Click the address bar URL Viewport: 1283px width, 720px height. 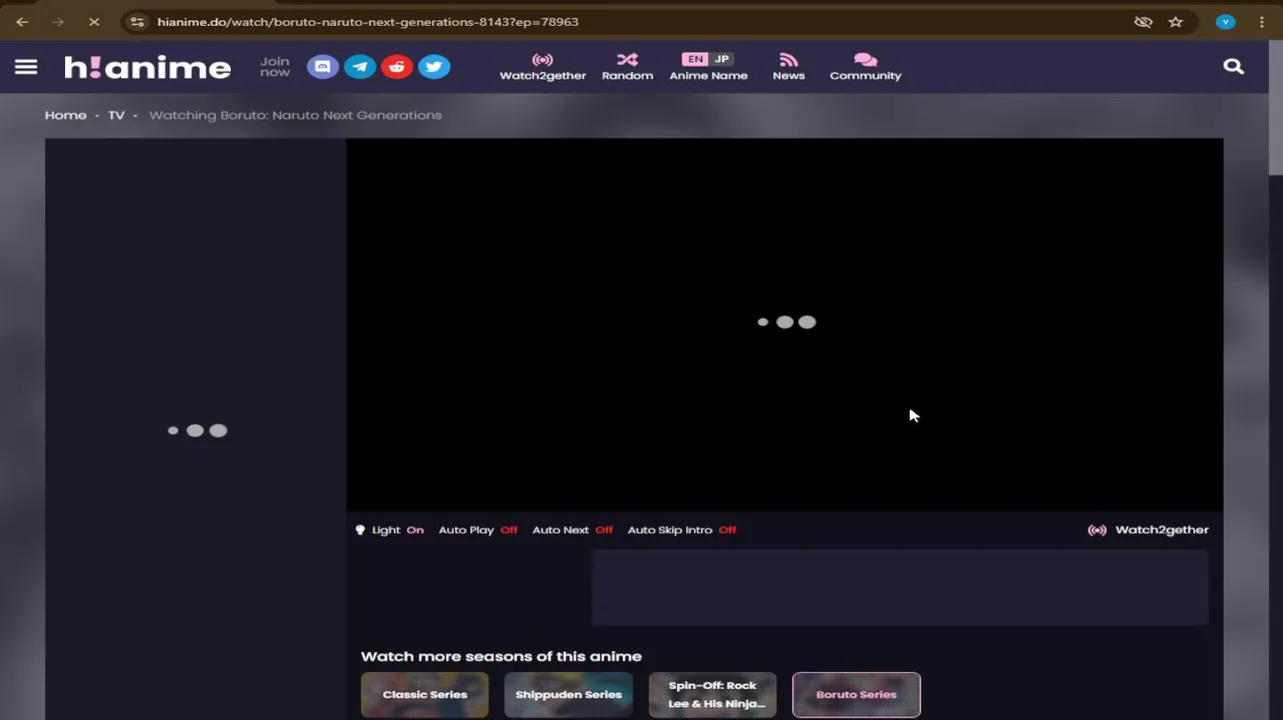368,22
